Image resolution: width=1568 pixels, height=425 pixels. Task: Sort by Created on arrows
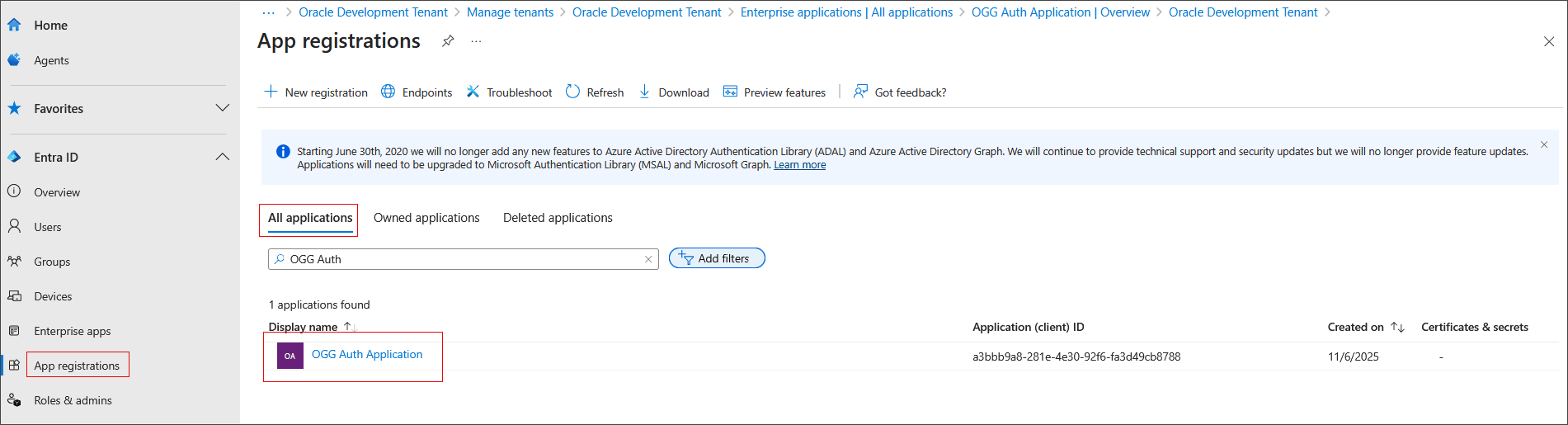click(1397, 327)
